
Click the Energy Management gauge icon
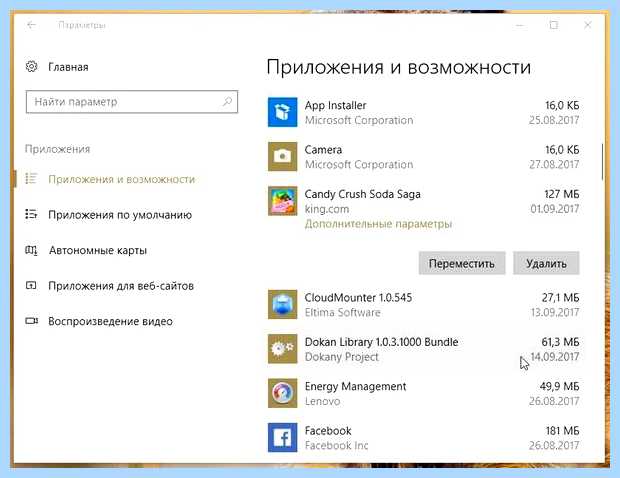pos(282,393)
